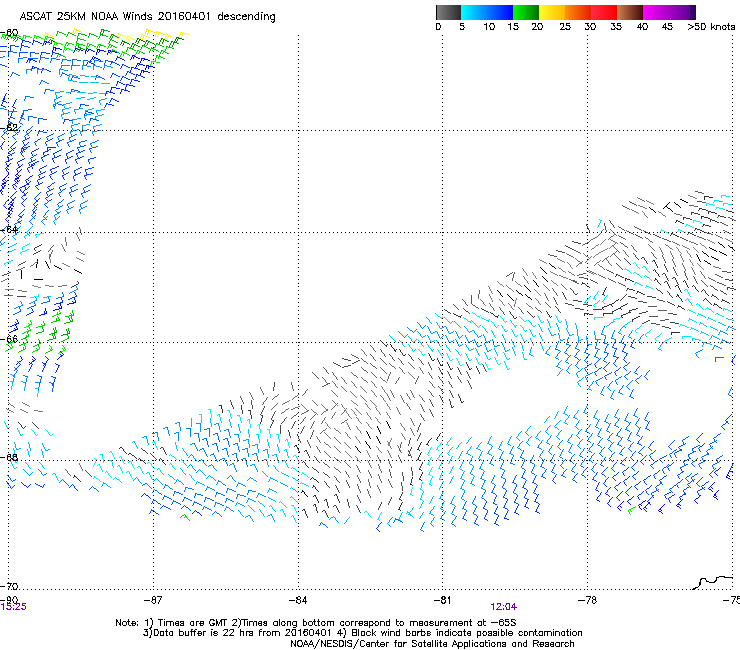Click the longitude label '-87'
The width and height of the screenshot is (740, 650).
tap(153, 600)
